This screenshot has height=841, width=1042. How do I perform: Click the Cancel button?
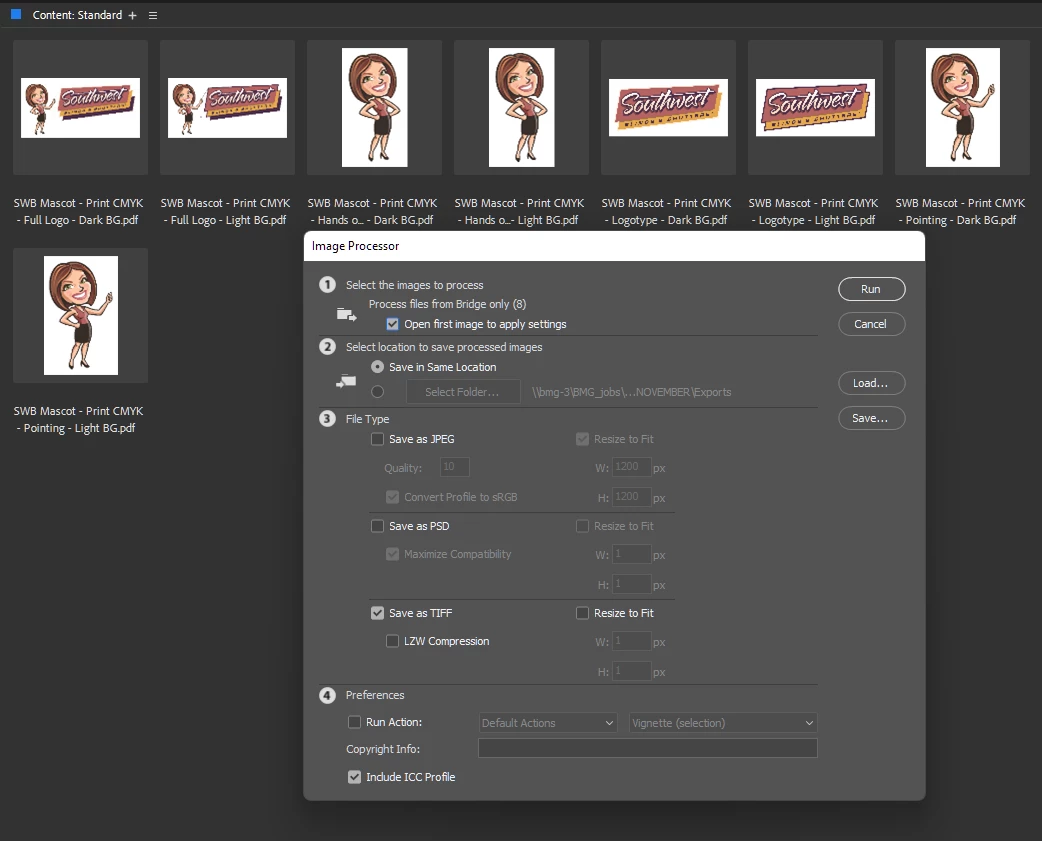coord(871,324)
